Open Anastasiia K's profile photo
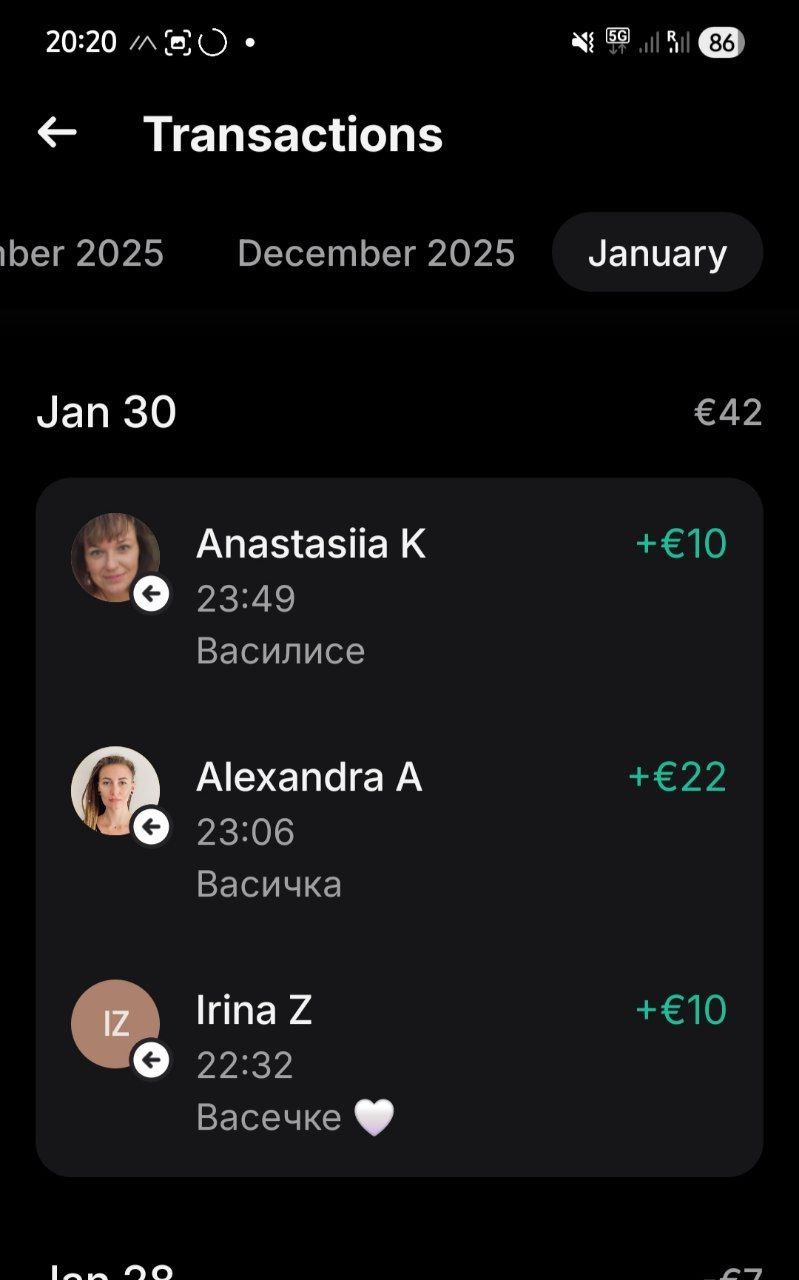 114,556
